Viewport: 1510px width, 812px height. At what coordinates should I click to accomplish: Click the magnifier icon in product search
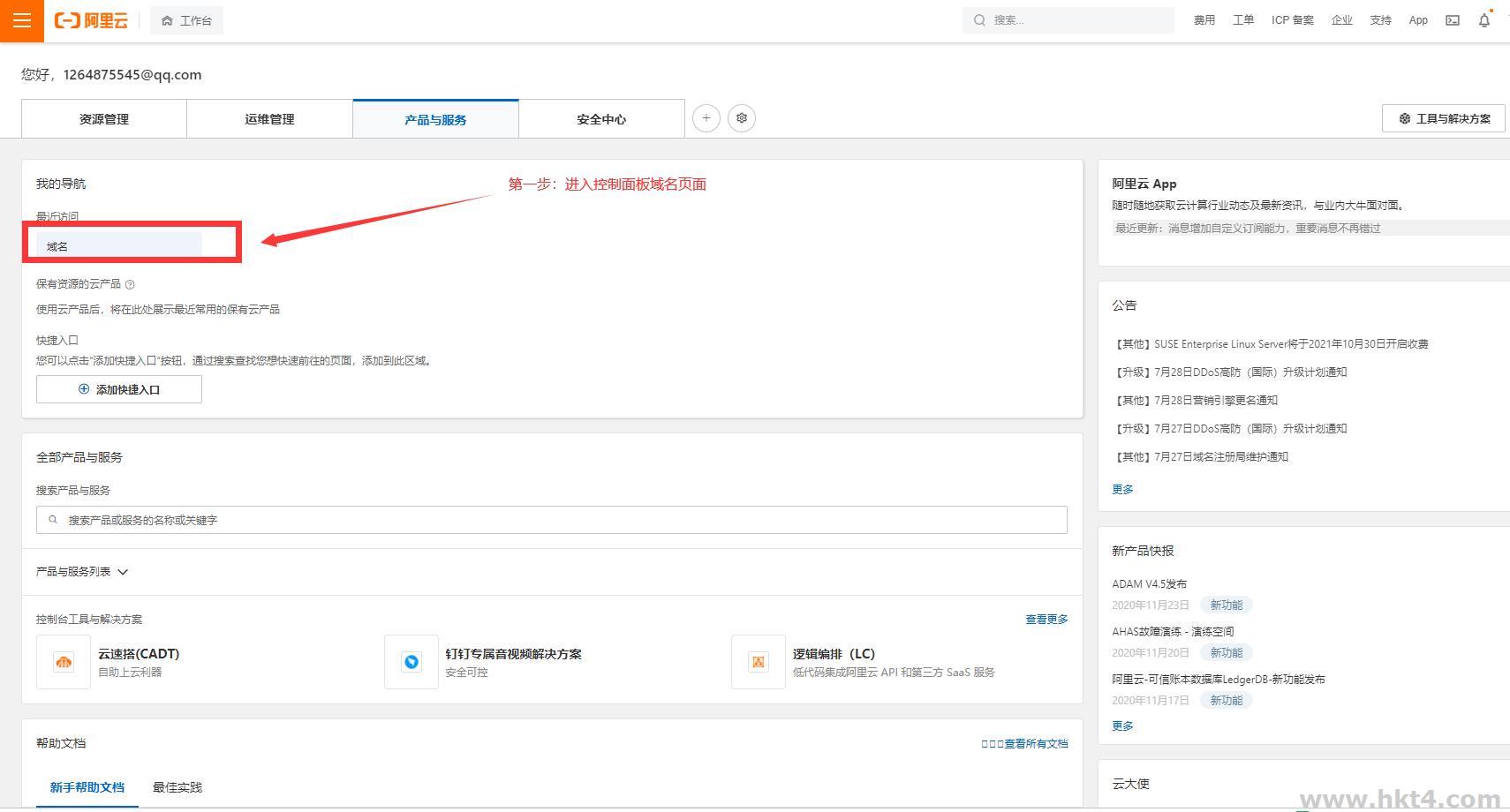53,520
